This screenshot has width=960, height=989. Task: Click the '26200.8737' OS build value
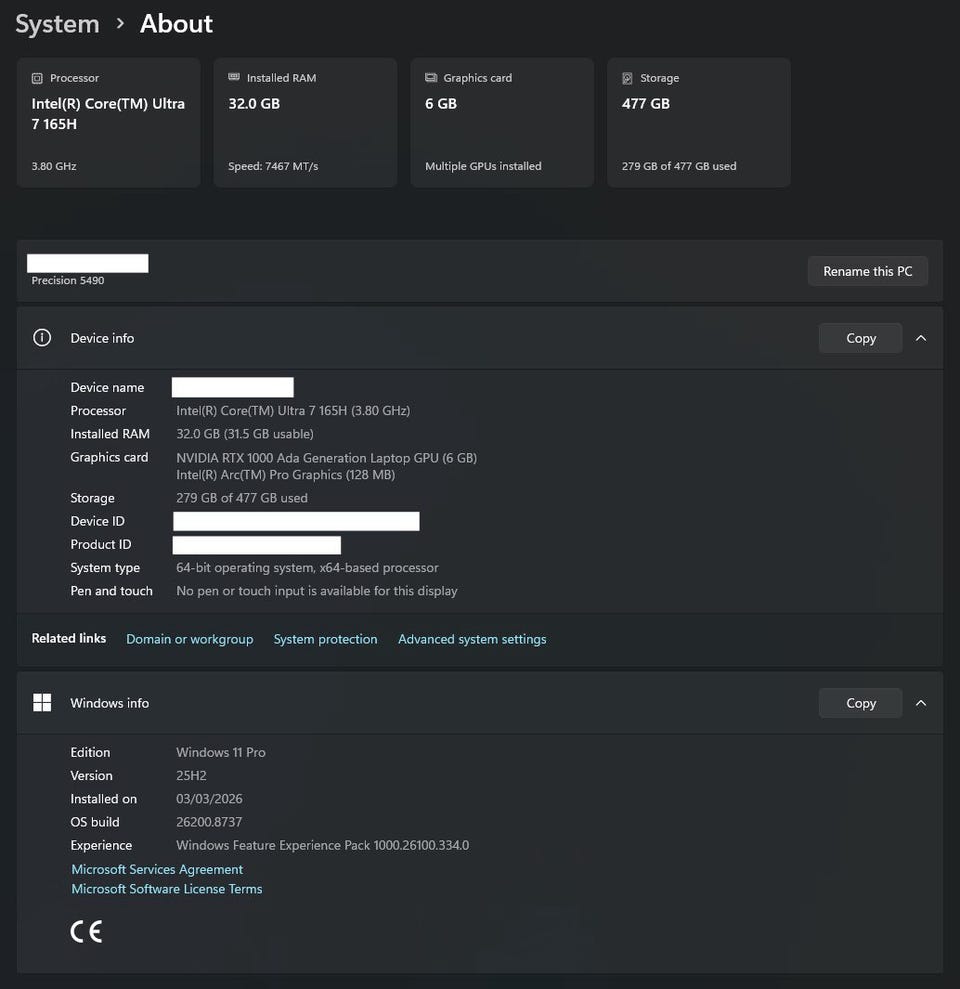pos(209,822)
